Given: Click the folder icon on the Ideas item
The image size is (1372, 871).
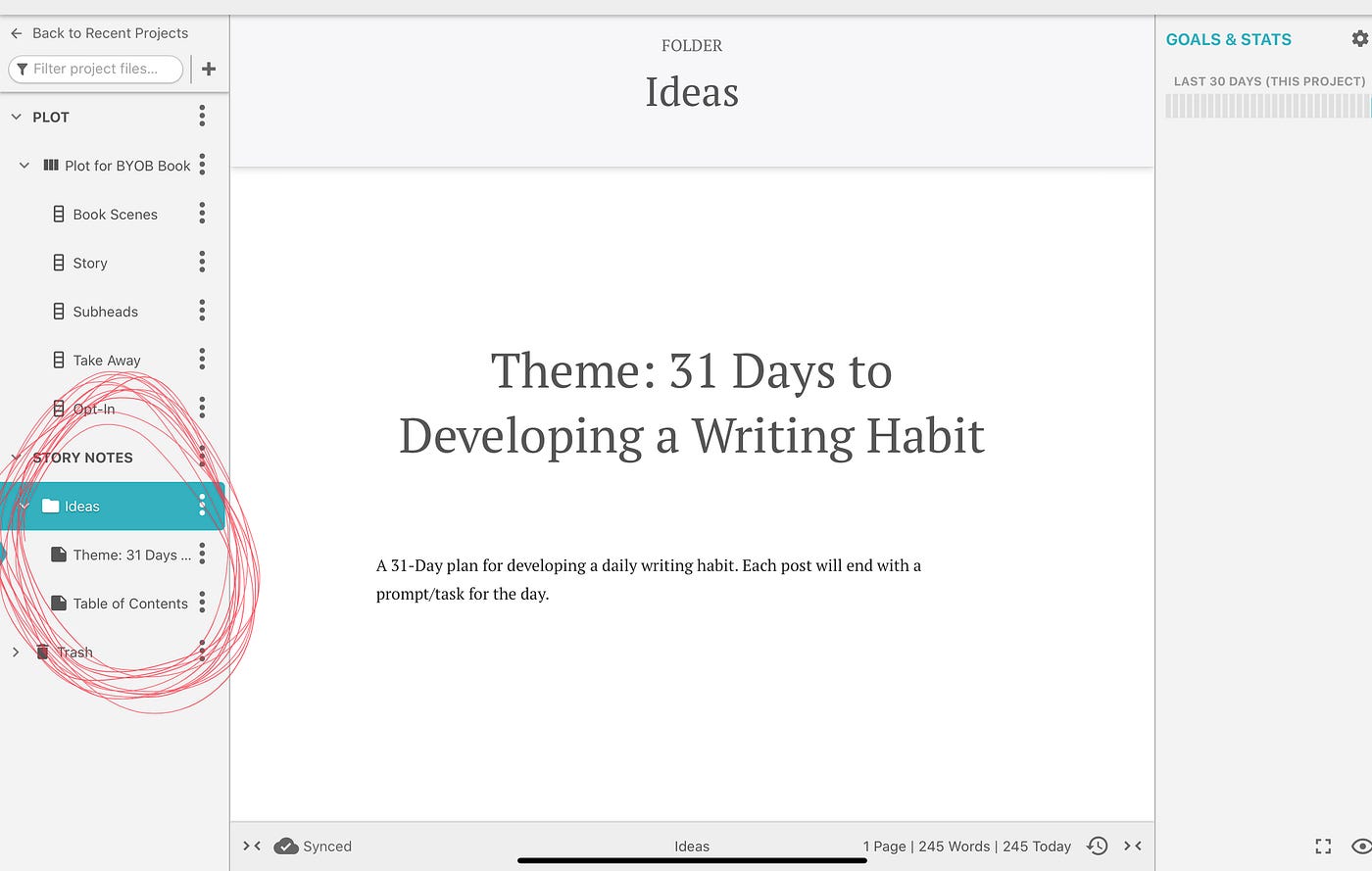Looking at the screenshot, I should 50,506.
